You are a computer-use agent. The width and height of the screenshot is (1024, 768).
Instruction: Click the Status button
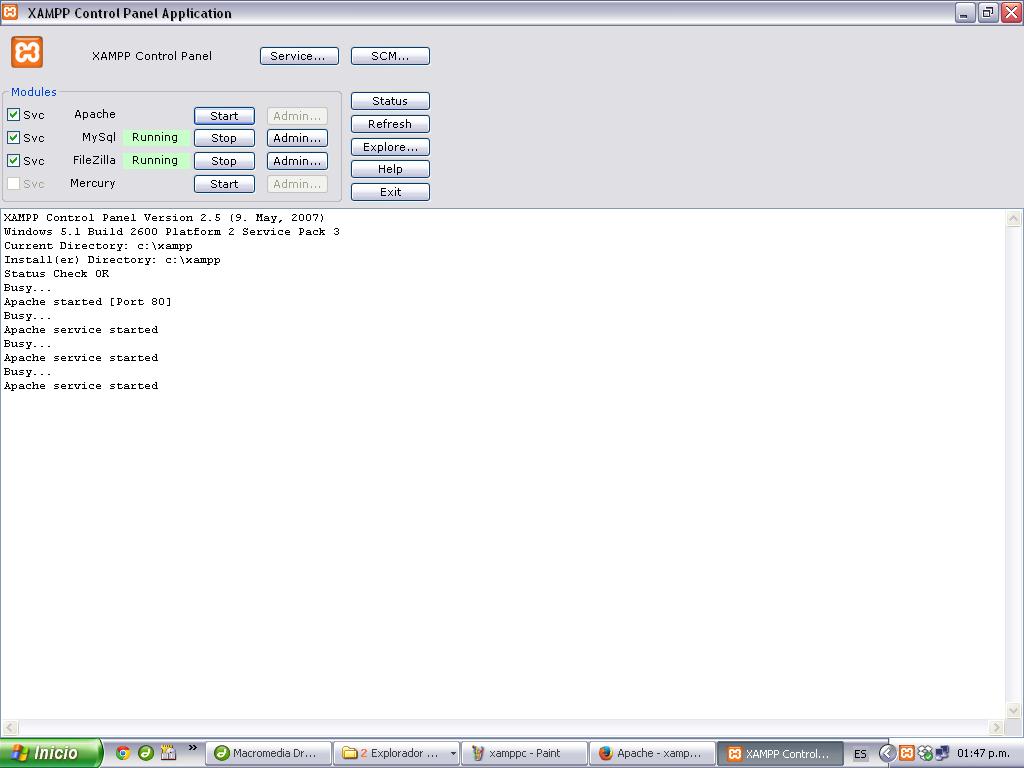(390, 101)
